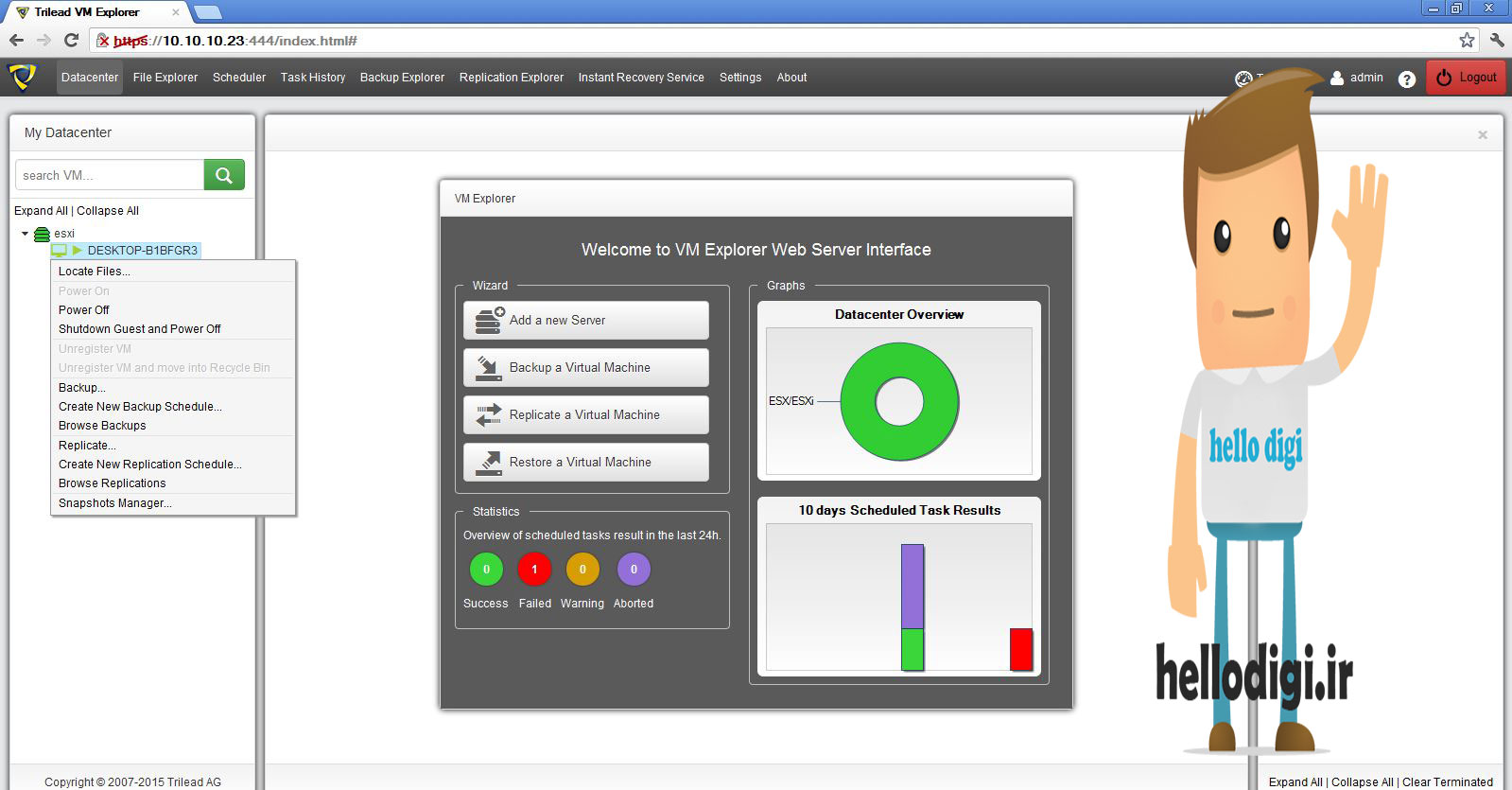Open a new browser tab
The height and width of the screenshot is (790, 1512).
point(207,12)
